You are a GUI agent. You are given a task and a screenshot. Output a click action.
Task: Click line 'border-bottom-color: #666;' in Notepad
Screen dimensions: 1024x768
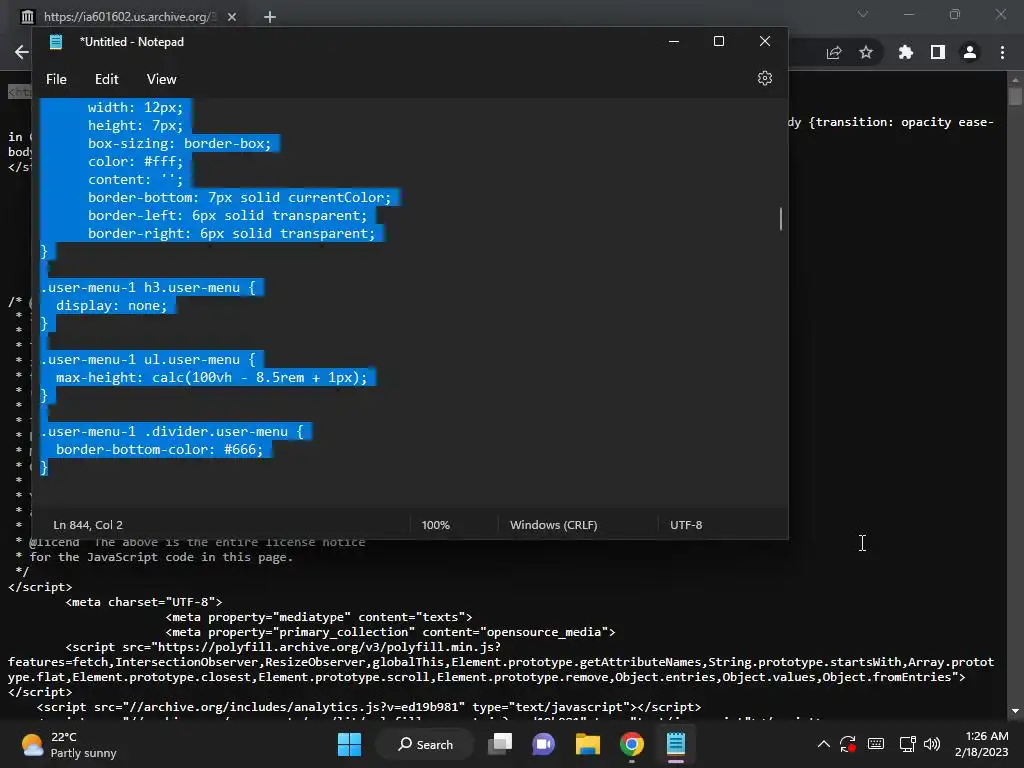[159, 449]
